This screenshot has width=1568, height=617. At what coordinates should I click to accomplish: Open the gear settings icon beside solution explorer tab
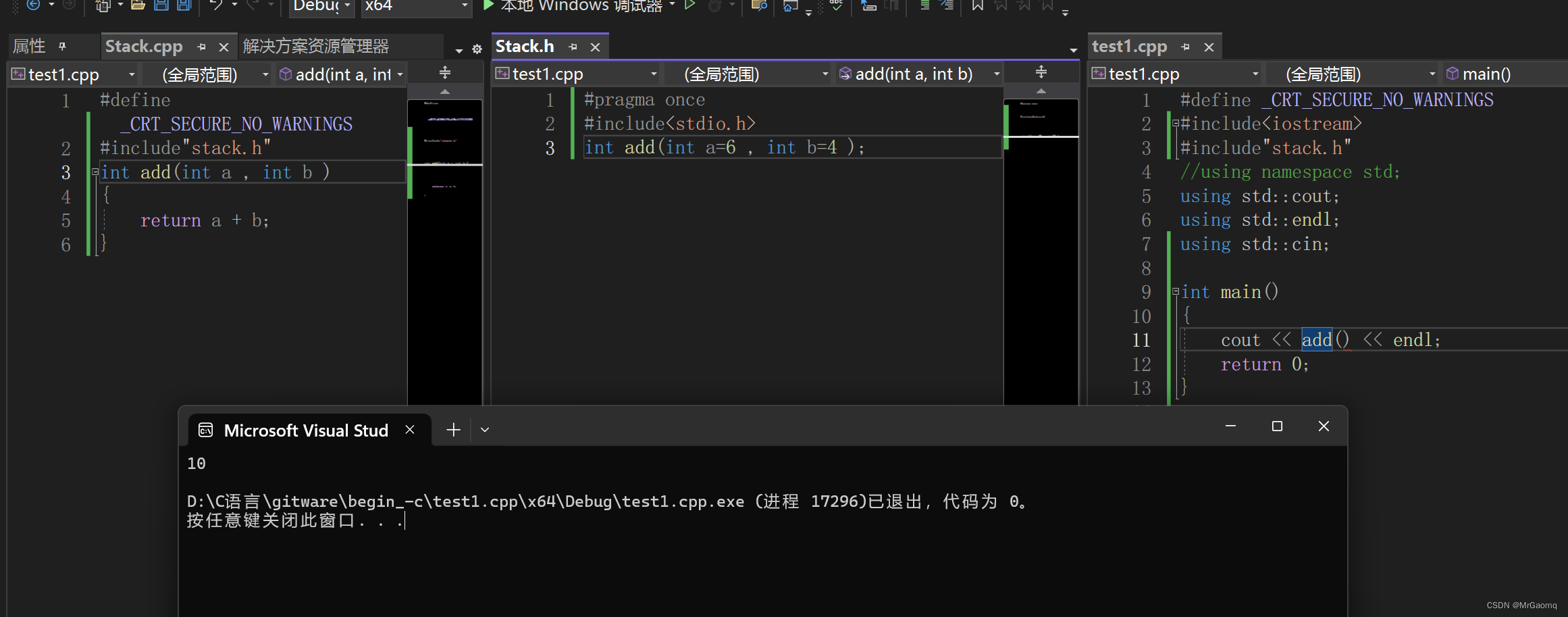tap(477, 49)
